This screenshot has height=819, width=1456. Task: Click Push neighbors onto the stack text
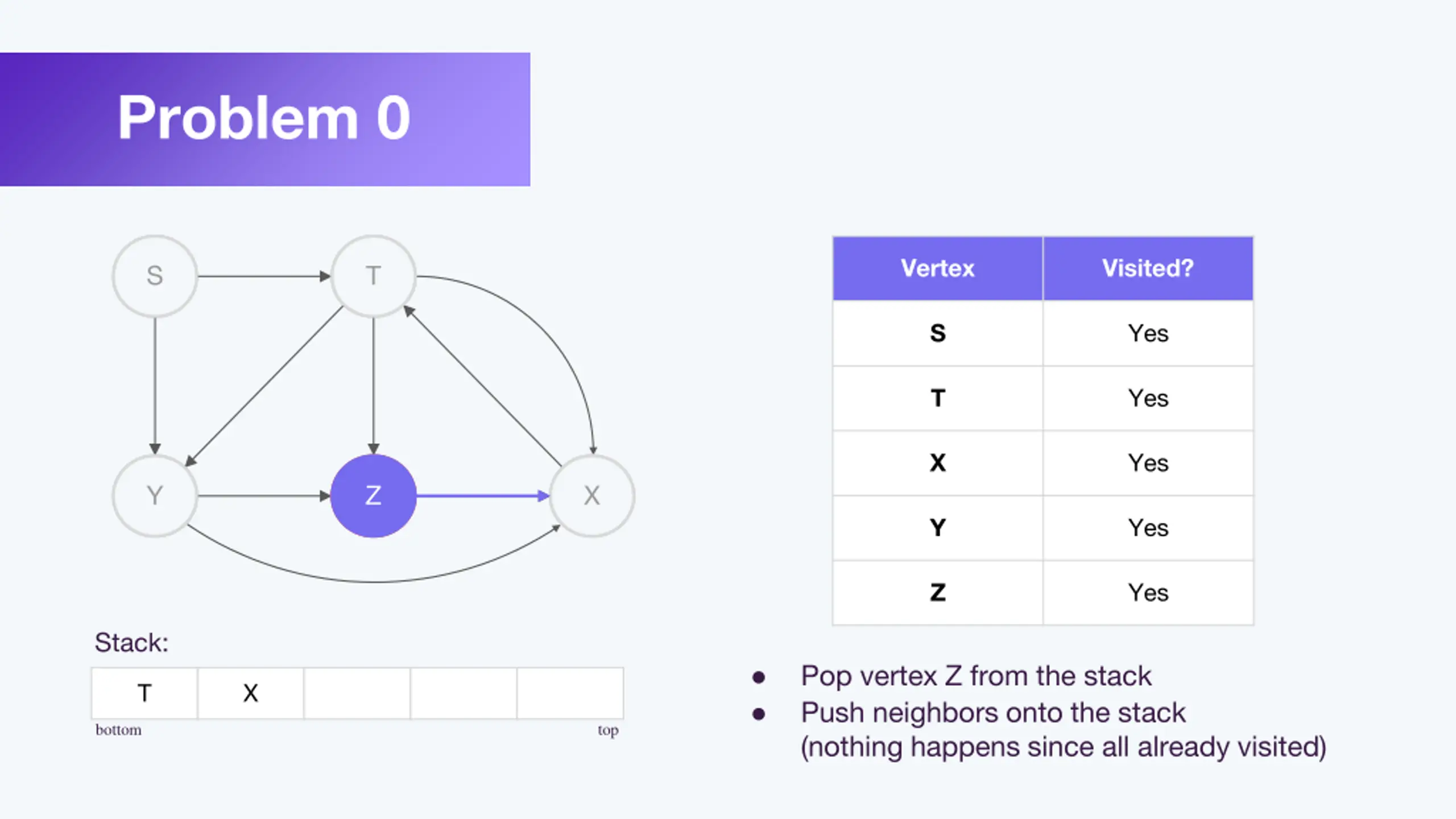[x=993, y=713]
